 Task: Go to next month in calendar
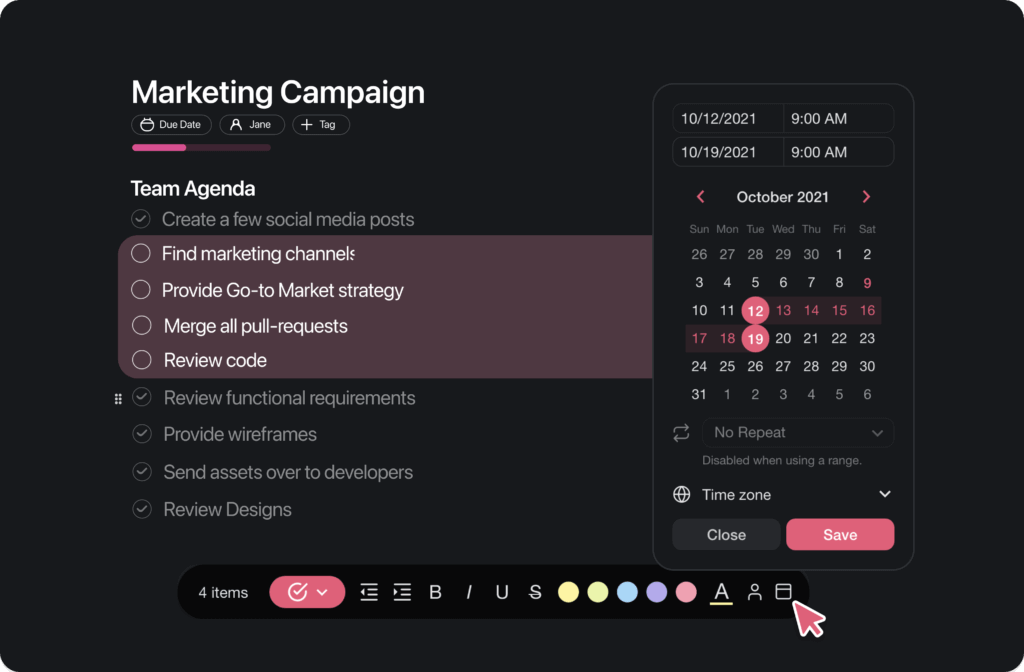pyautogui.click(x=866, y=197)
